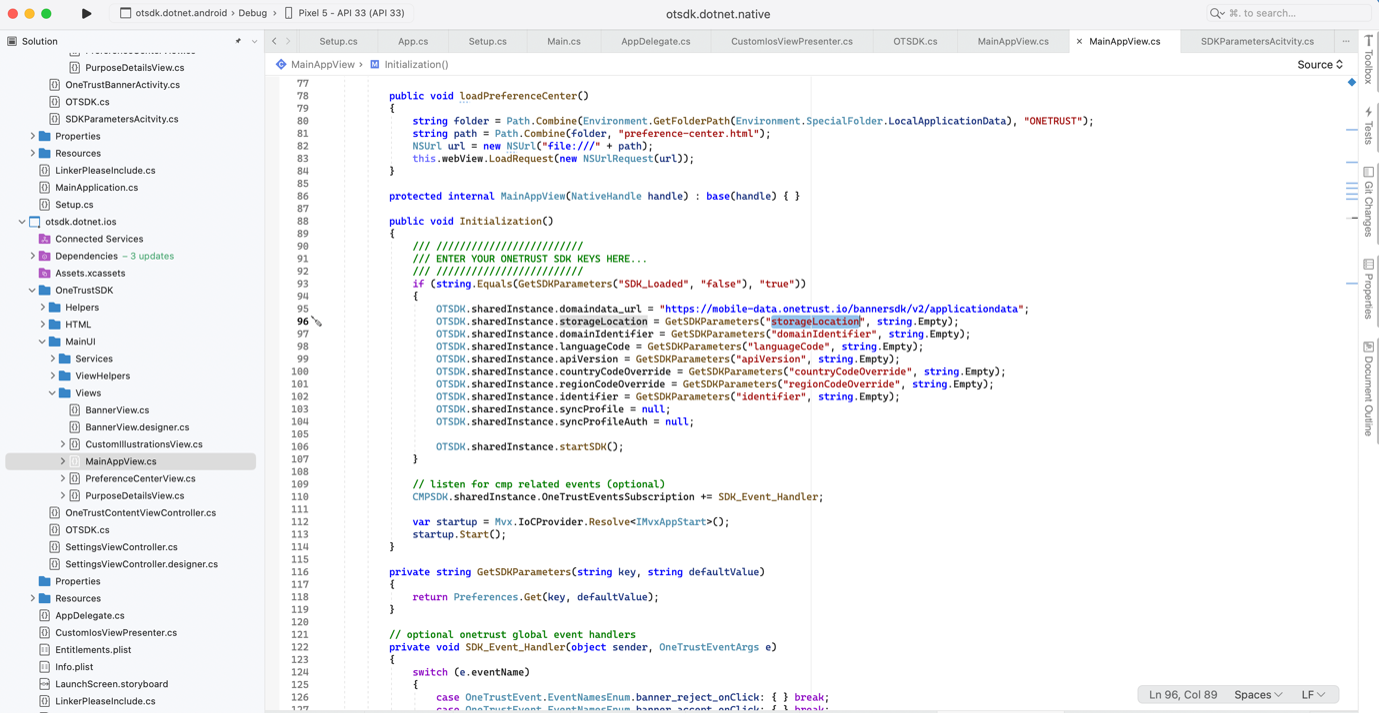Expand the HTML folder
The width and height of the screenshot is (1384, 715).
[42, 324]
